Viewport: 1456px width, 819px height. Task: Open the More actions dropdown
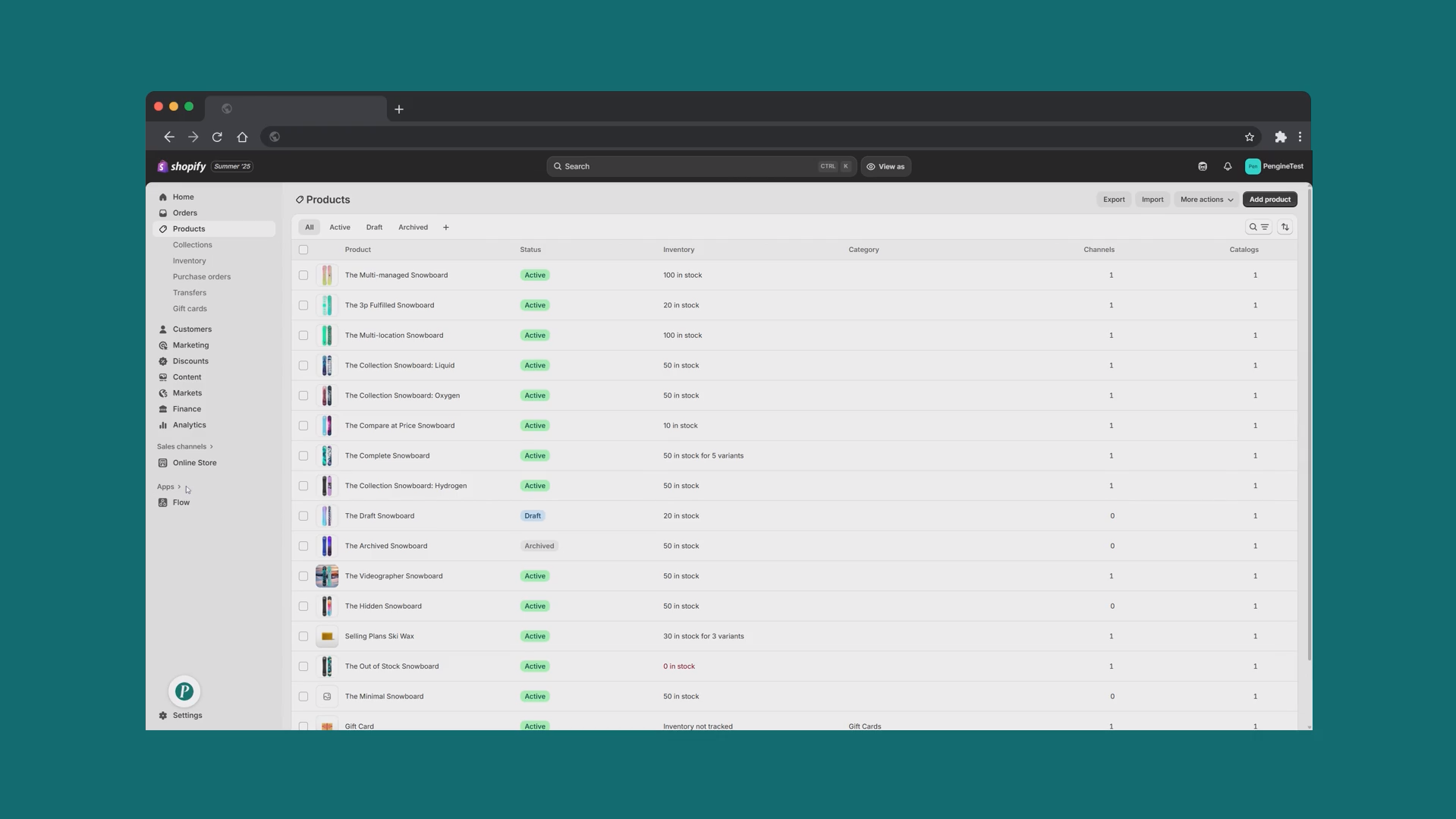(x=1206, y=200)
